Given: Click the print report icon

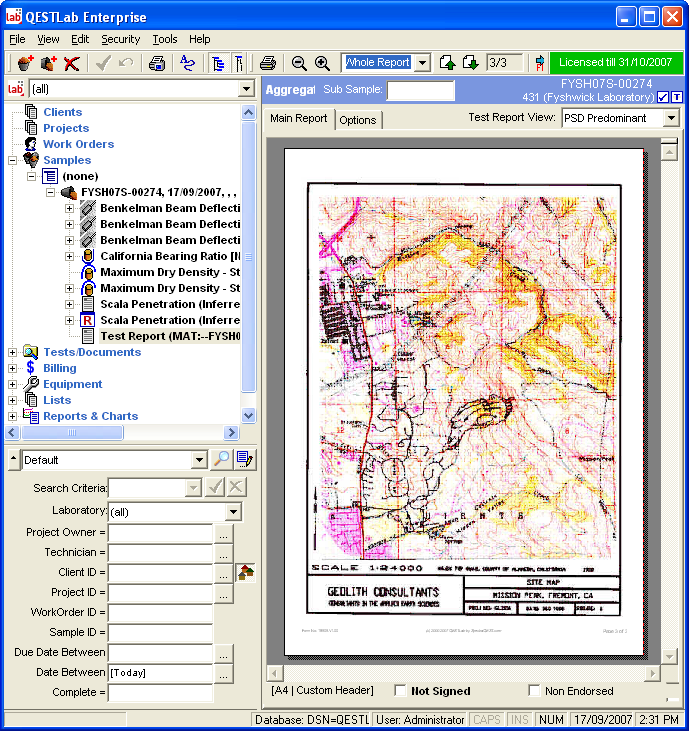Looking at the screenshot, I should point(268,63).
